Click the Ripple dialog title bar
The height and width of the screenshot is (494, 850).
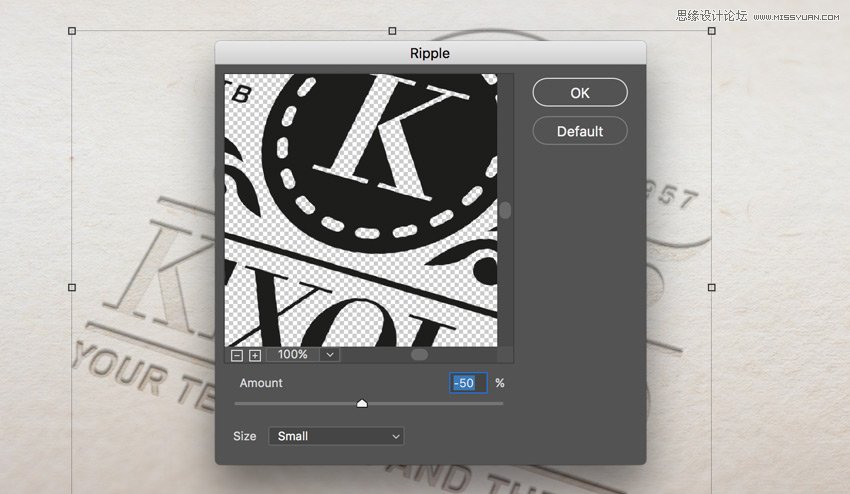(x=430, y=53)
